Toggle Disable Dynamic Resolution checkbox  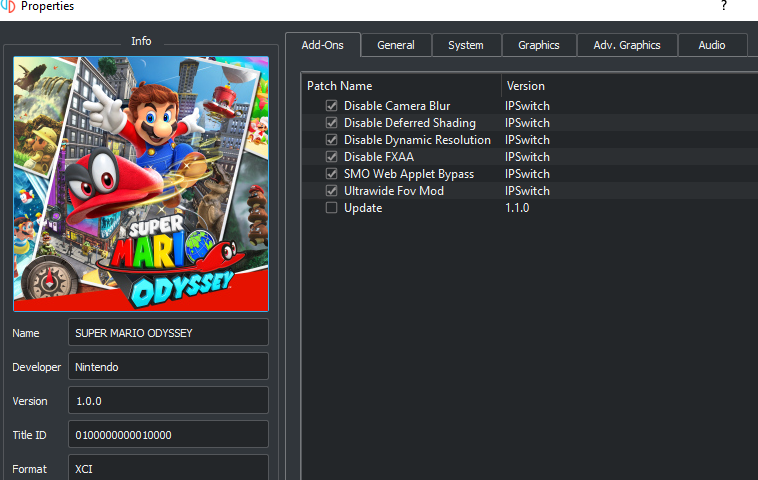pyautogui.click(x=331, y=140)
